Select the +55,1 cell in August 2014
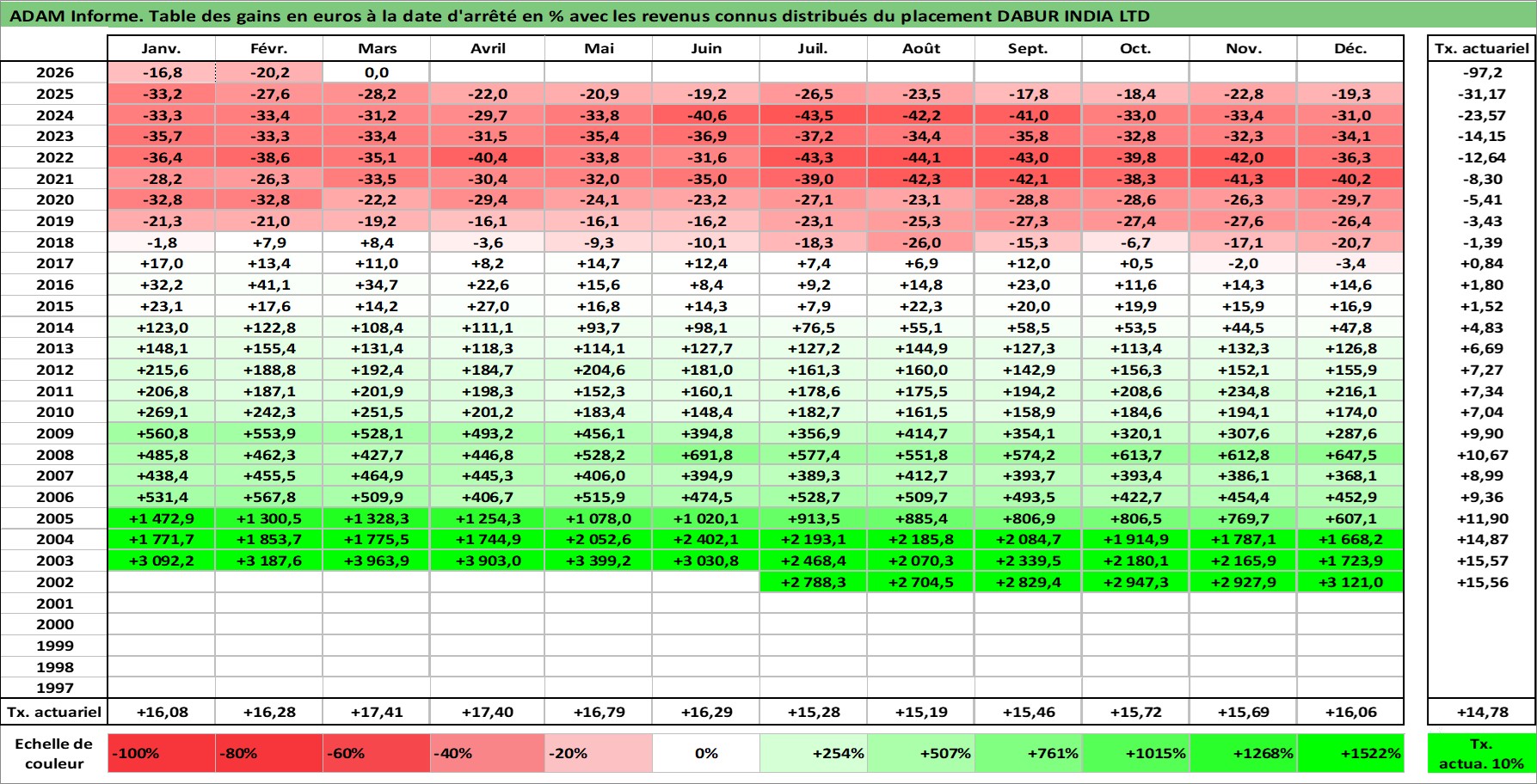 921,328
